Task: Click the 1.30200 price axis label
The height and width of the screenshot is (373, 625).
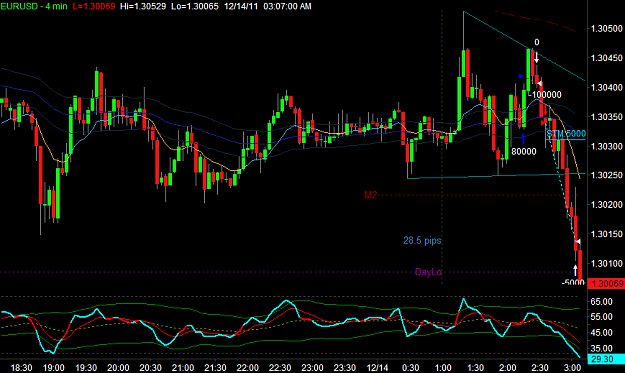Action: click(606, 205)
